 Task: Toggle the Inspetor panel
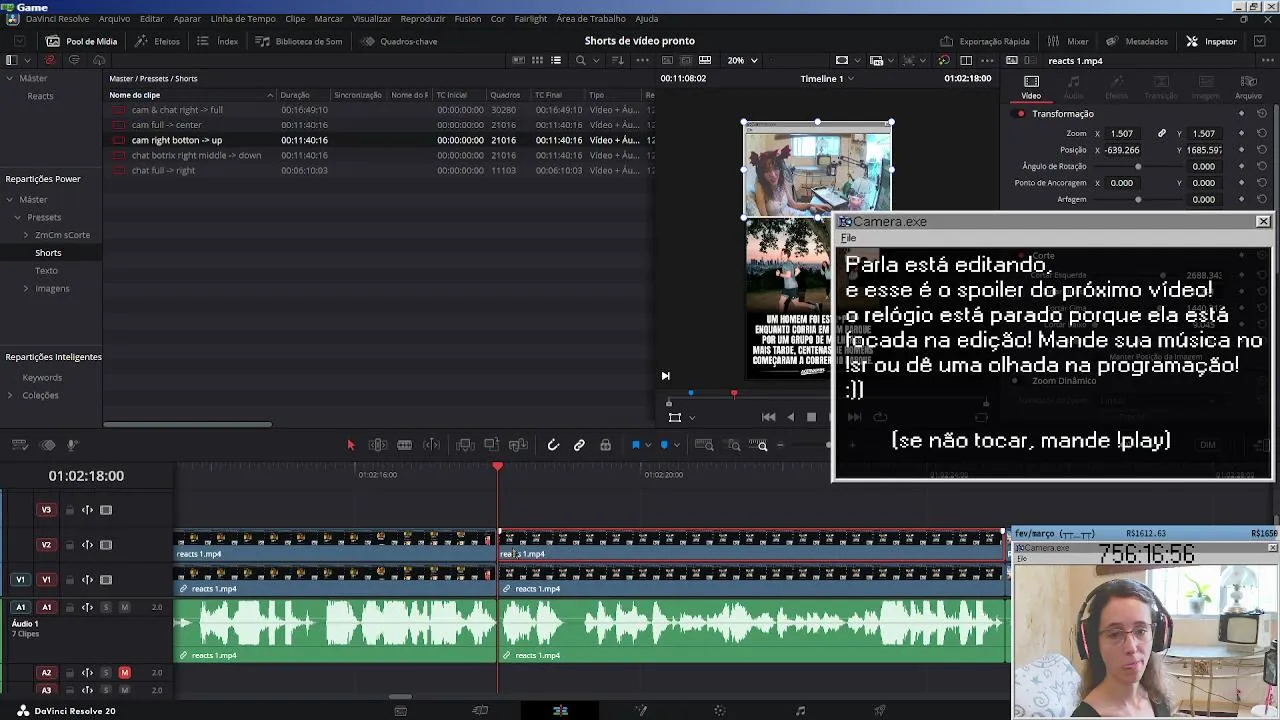click(x=1211, y=41)
